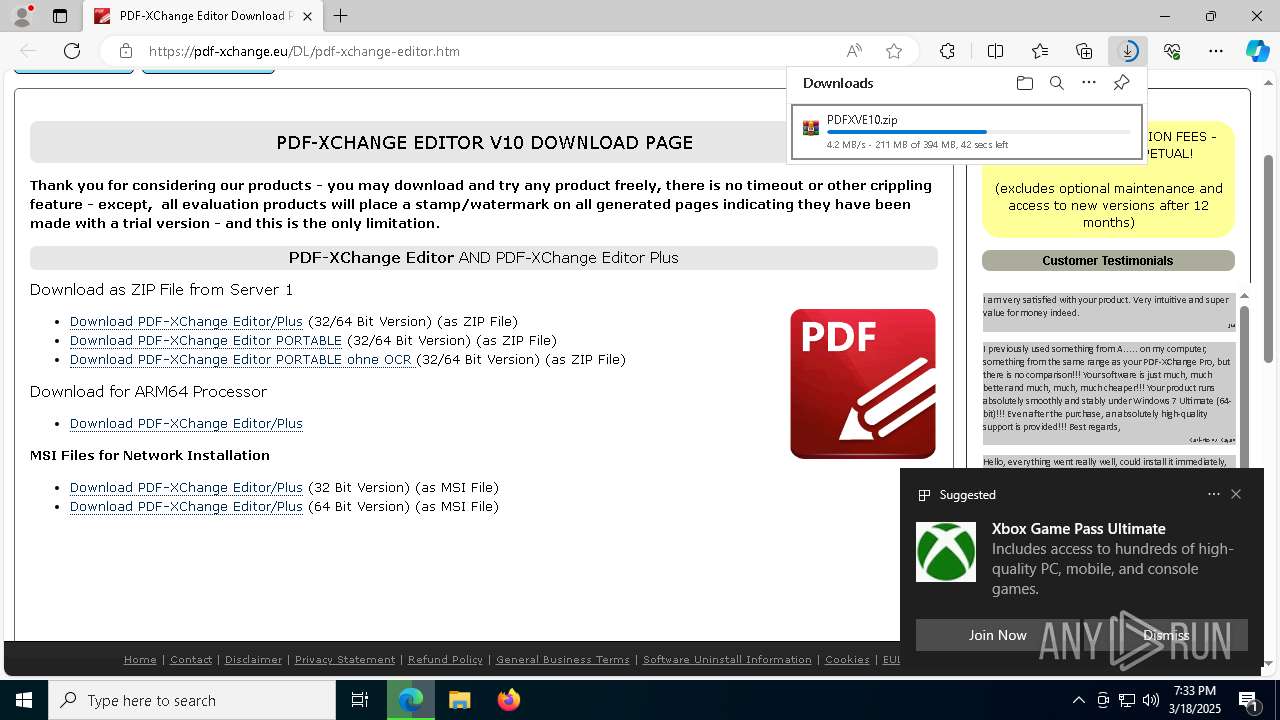
Task: Click the Downloads toolbar icon
Action: 1128,51
